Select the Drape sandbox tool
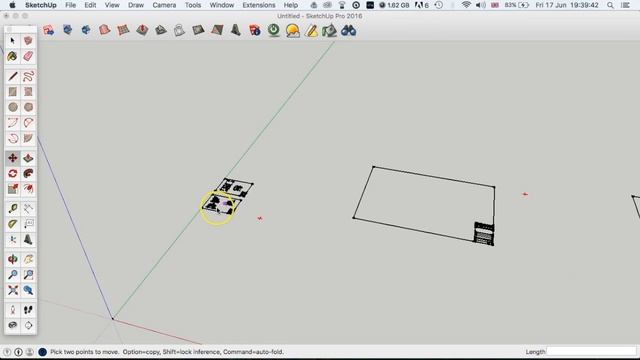The height and width of the screenshot is (360, 640). pyautogui.click(x=180, y=30)
